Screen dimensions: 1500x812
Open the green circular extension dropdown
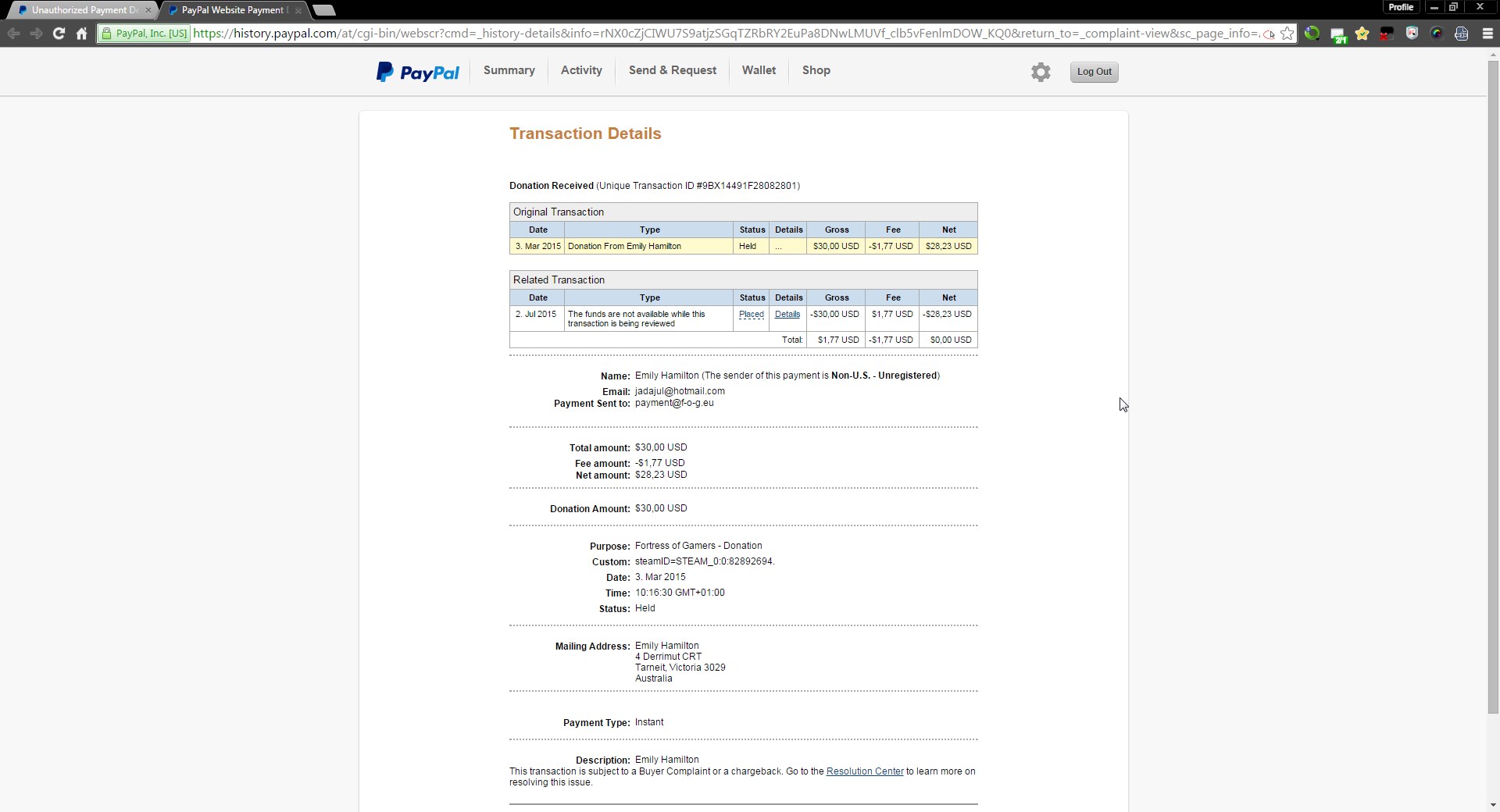coord(1312,34)
